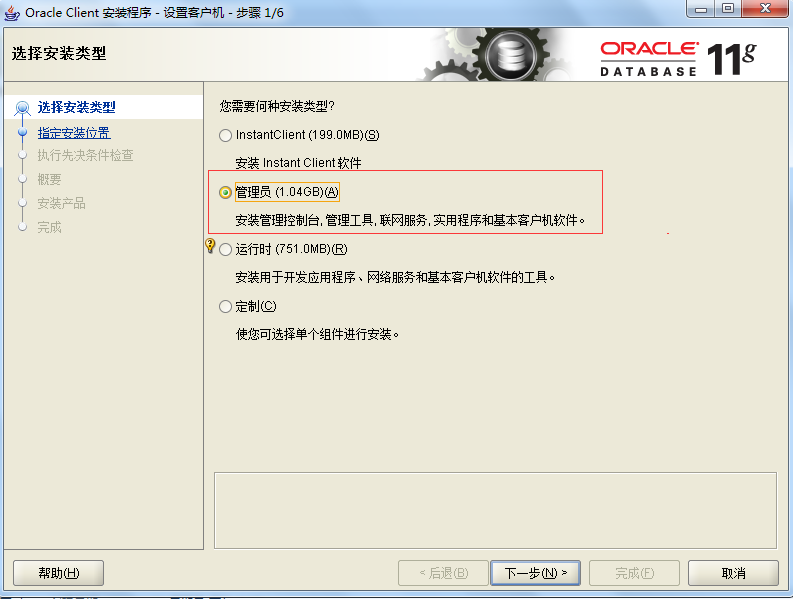The width and height of the screenshot is (793, 599).
Task: Click the 概要 step in the sidebar
Action: pos(49,180)
